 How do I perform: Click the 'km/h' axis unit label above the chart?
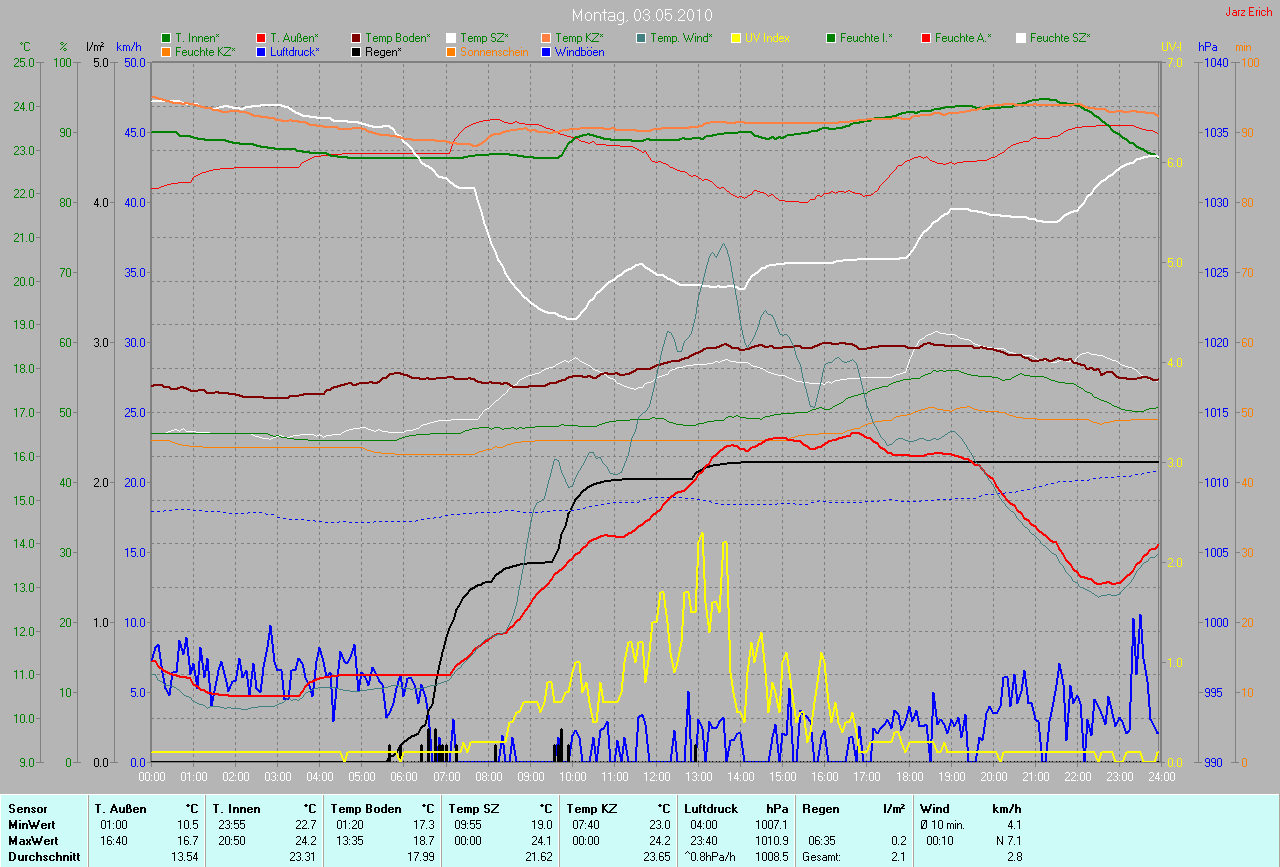click(129, 47)
